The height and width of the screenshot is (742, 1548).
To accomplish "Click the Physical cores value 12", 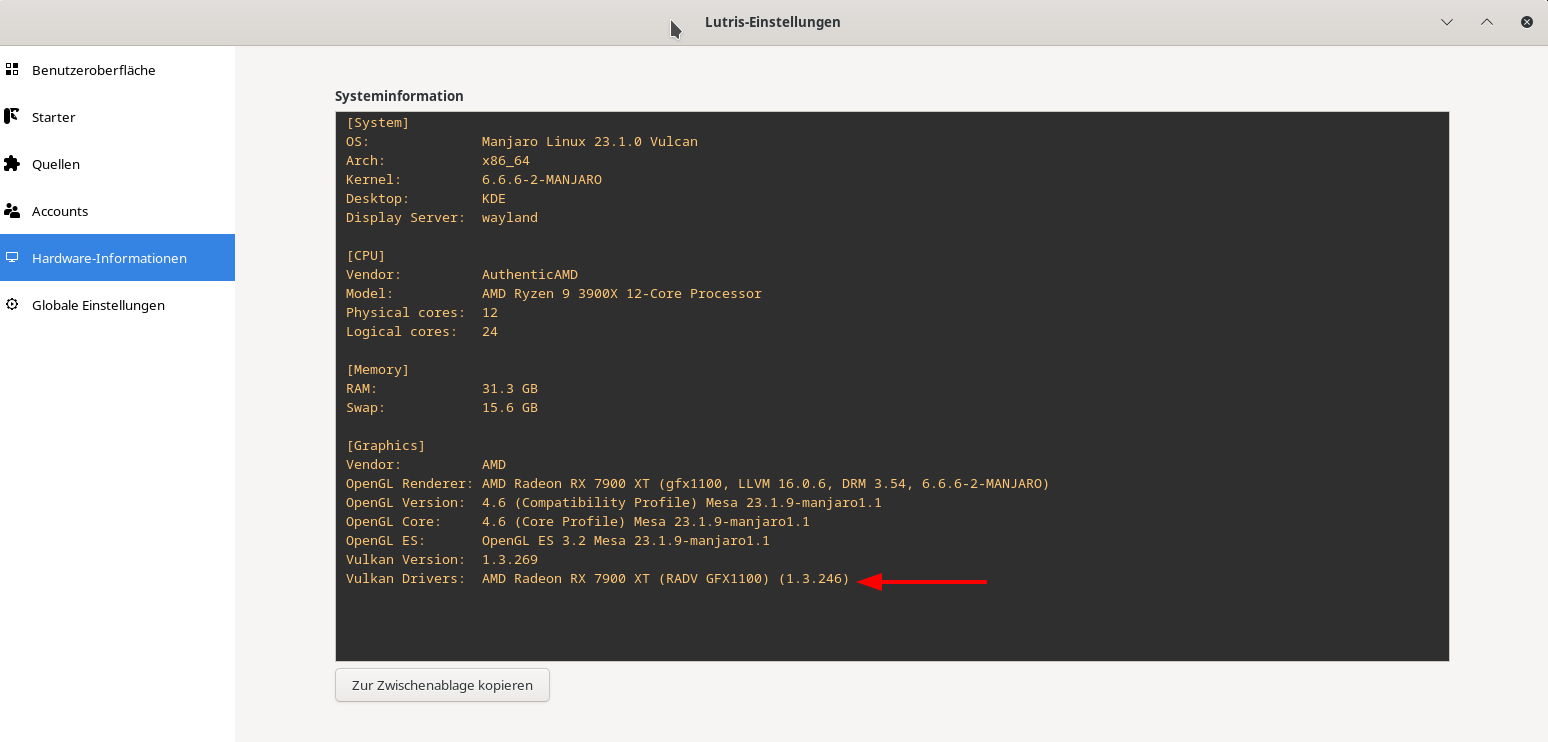I will 490,312.
